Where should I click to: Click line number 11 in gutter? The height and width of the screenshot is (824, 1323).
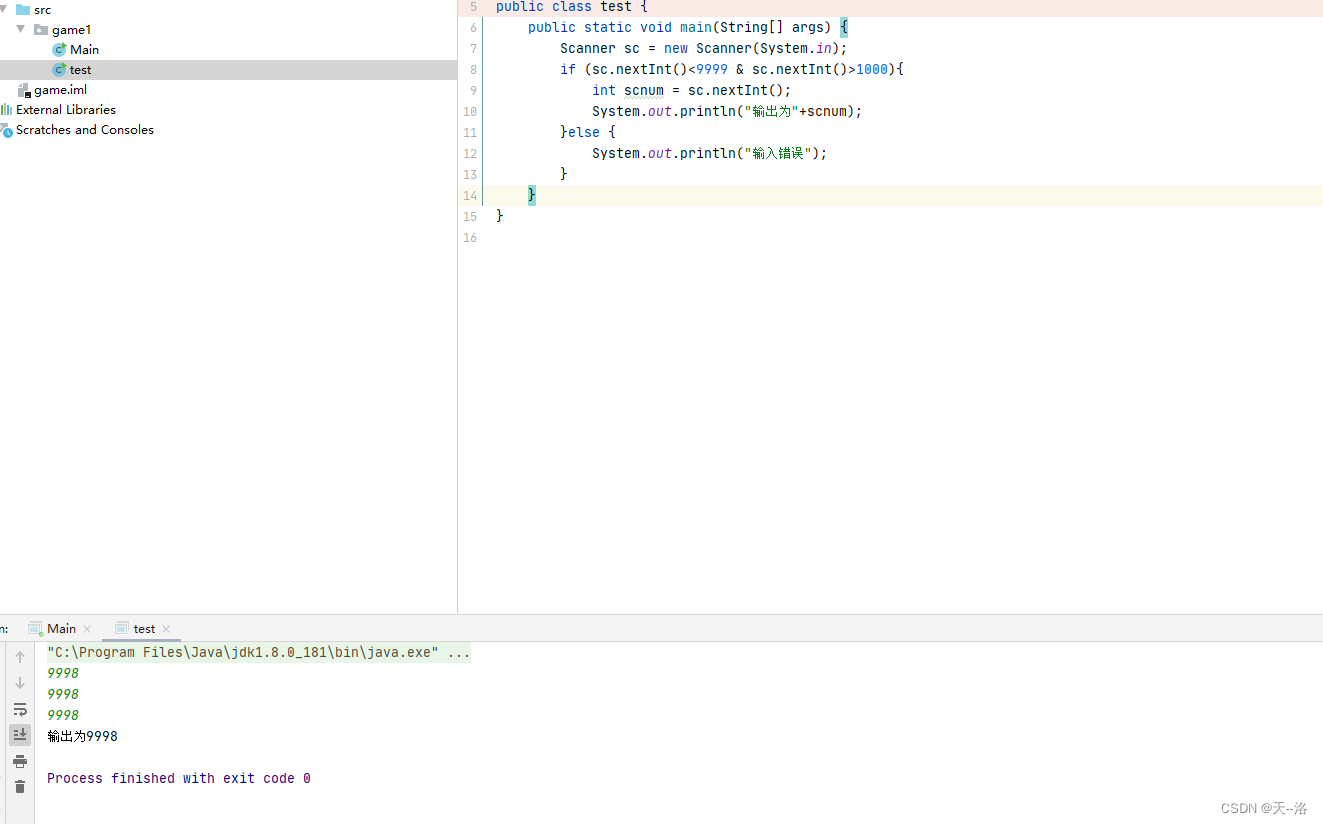pyautogui.click(x=470, y=132)
